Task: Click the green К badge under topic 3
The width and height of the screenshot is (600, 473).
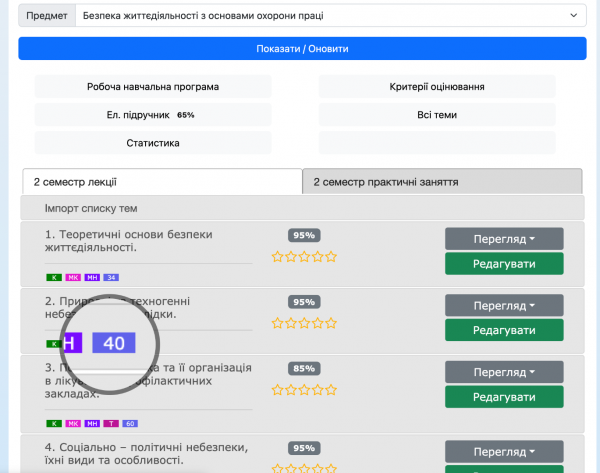Action: [54, 424]
